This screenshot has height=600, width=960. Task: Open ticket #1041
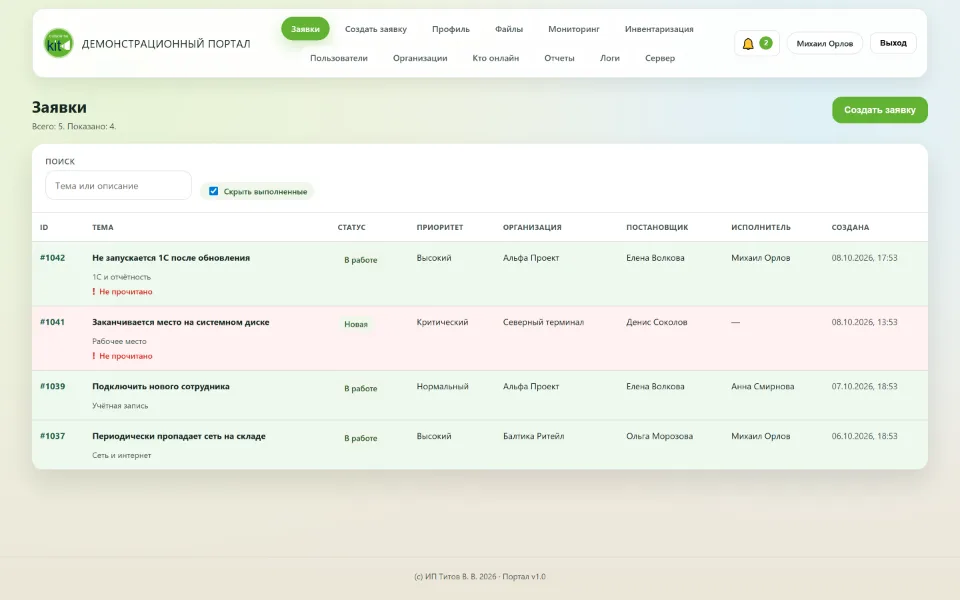(x=53, y=322)
